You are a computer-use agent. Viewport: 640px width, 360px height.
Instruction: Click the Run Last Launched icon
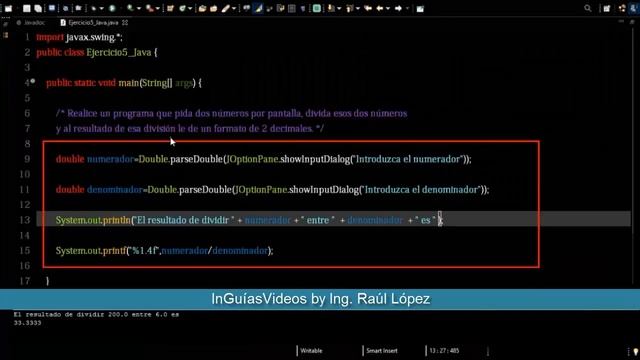tap(131, 8)
